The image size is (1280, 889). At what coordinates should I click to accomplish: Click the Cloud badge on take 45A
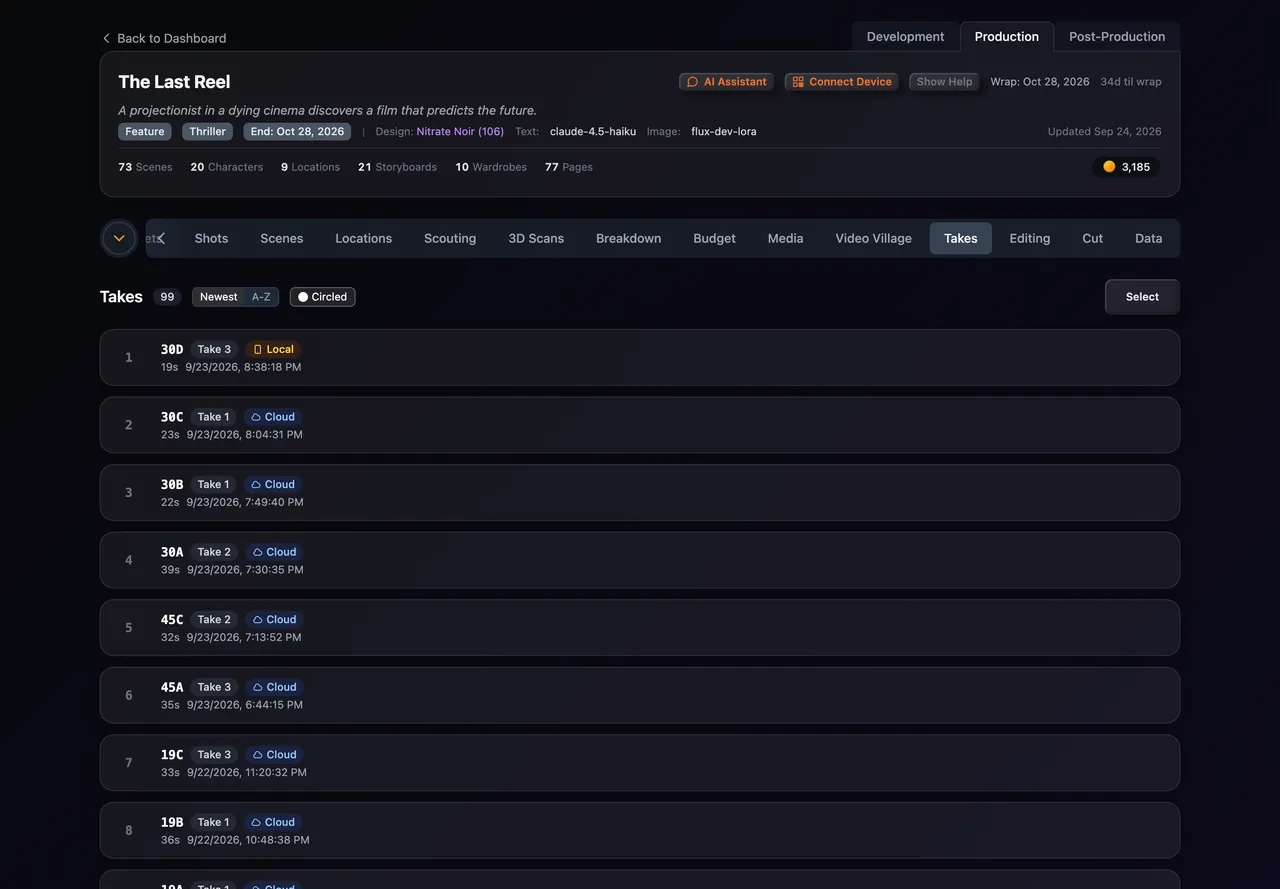click(x=274, y=687)
